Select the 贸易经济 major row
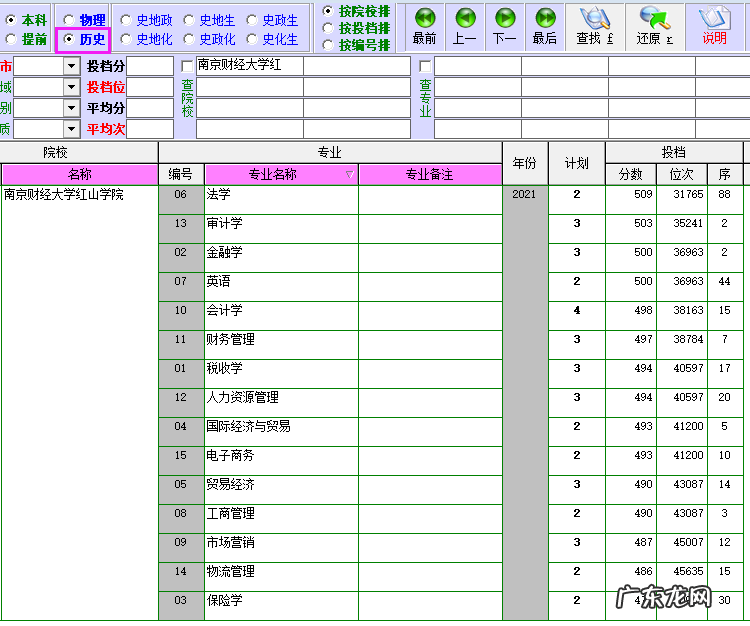The height and width of the screenshot is (626, 750). click(282, 490)
